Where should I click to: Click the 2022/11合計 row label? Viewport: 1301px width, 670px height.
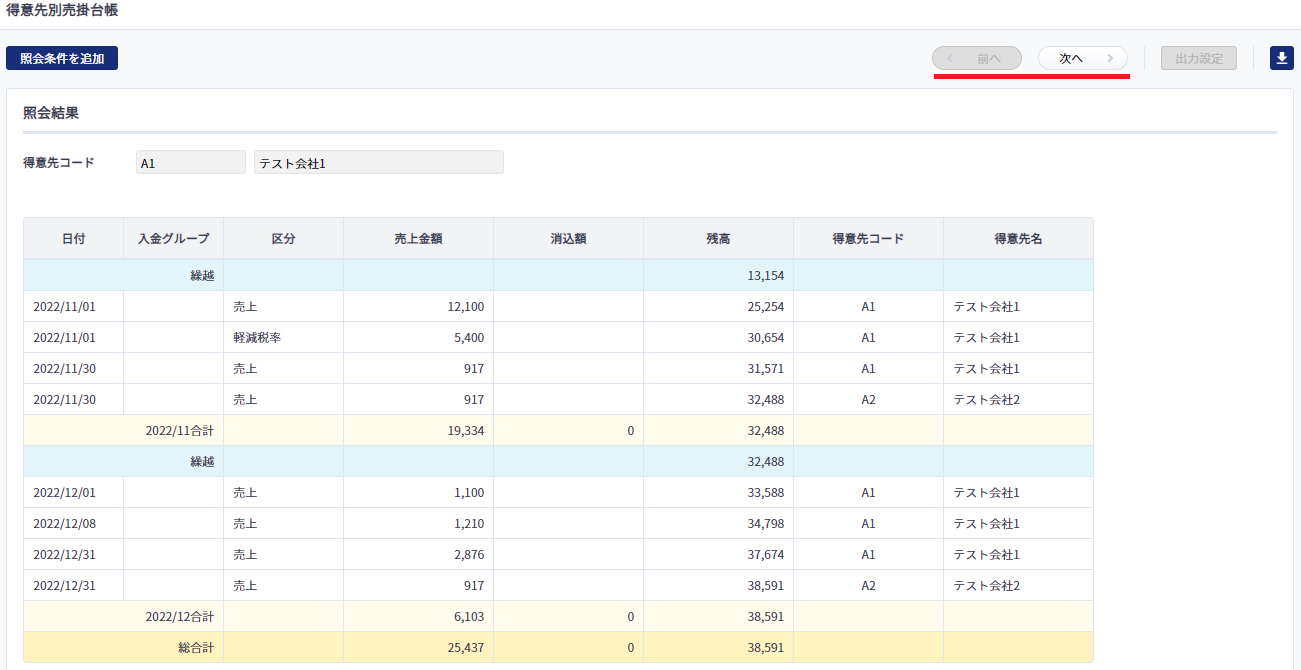pos(179,431)
